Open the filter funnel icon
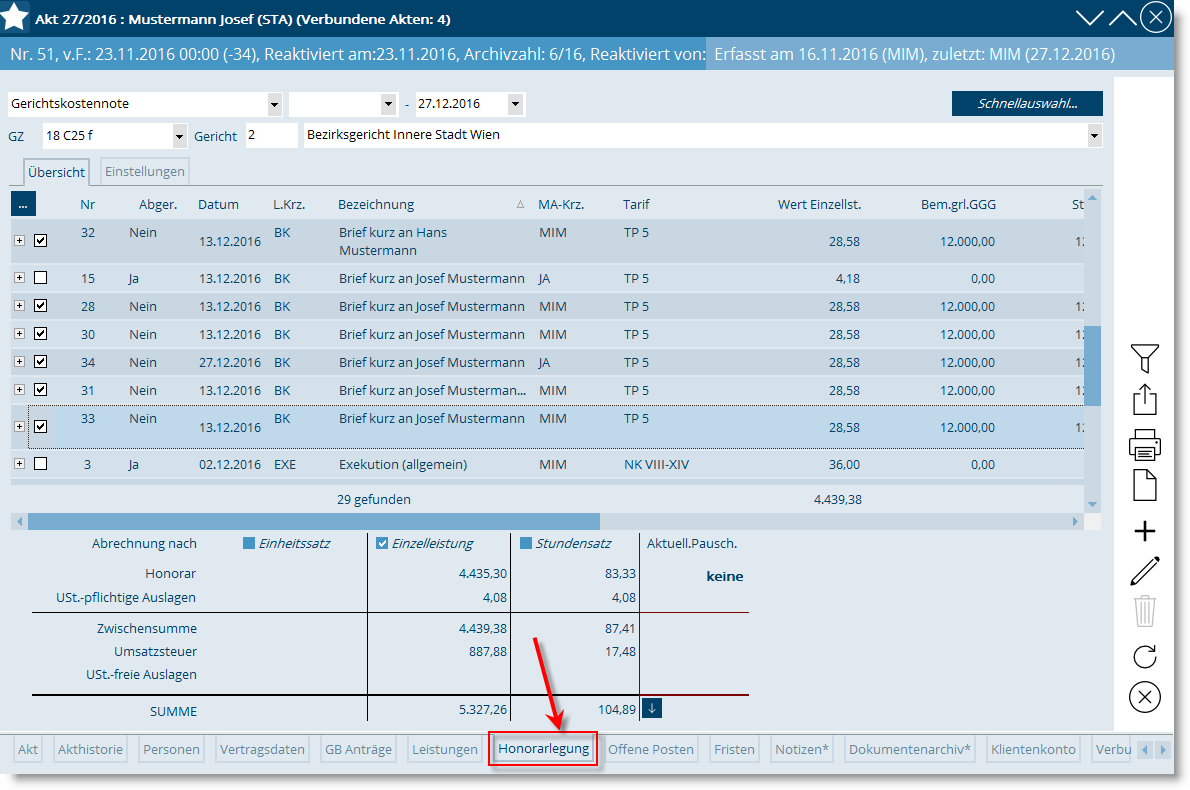 [x=1144, y=358]
